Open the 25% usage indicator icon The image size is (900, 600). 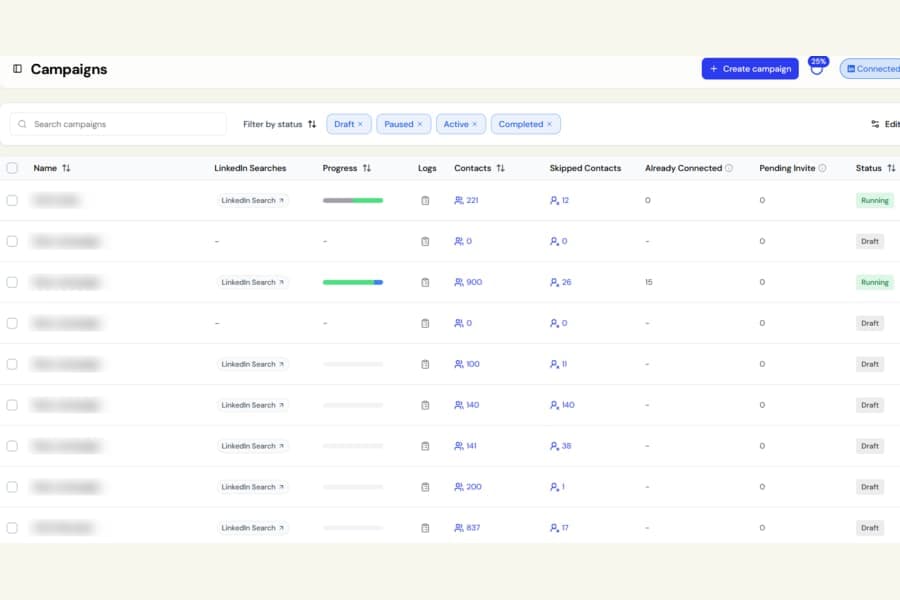[x=817, y=67]
